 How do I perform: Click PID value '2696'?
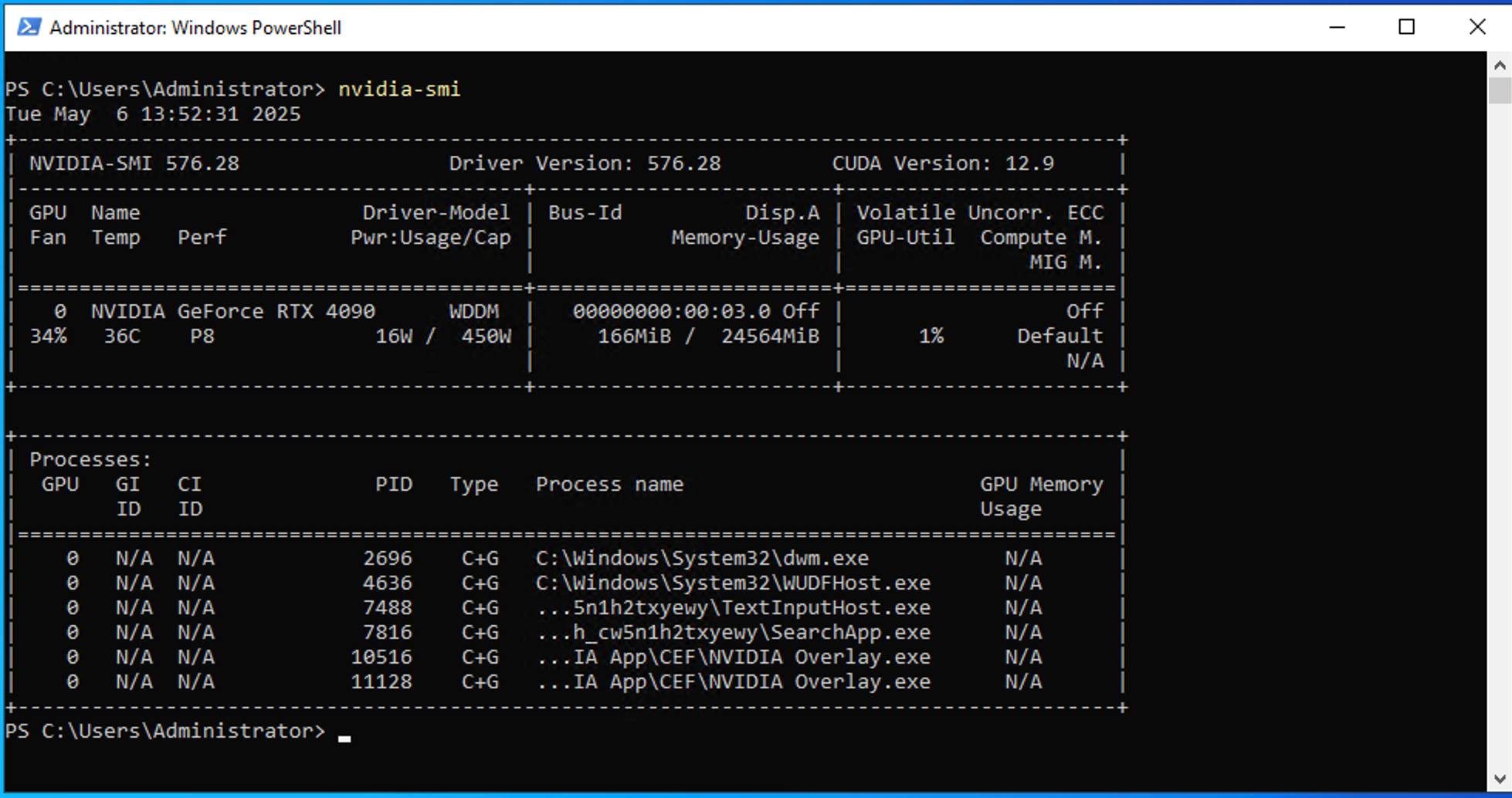click(388, 559)
